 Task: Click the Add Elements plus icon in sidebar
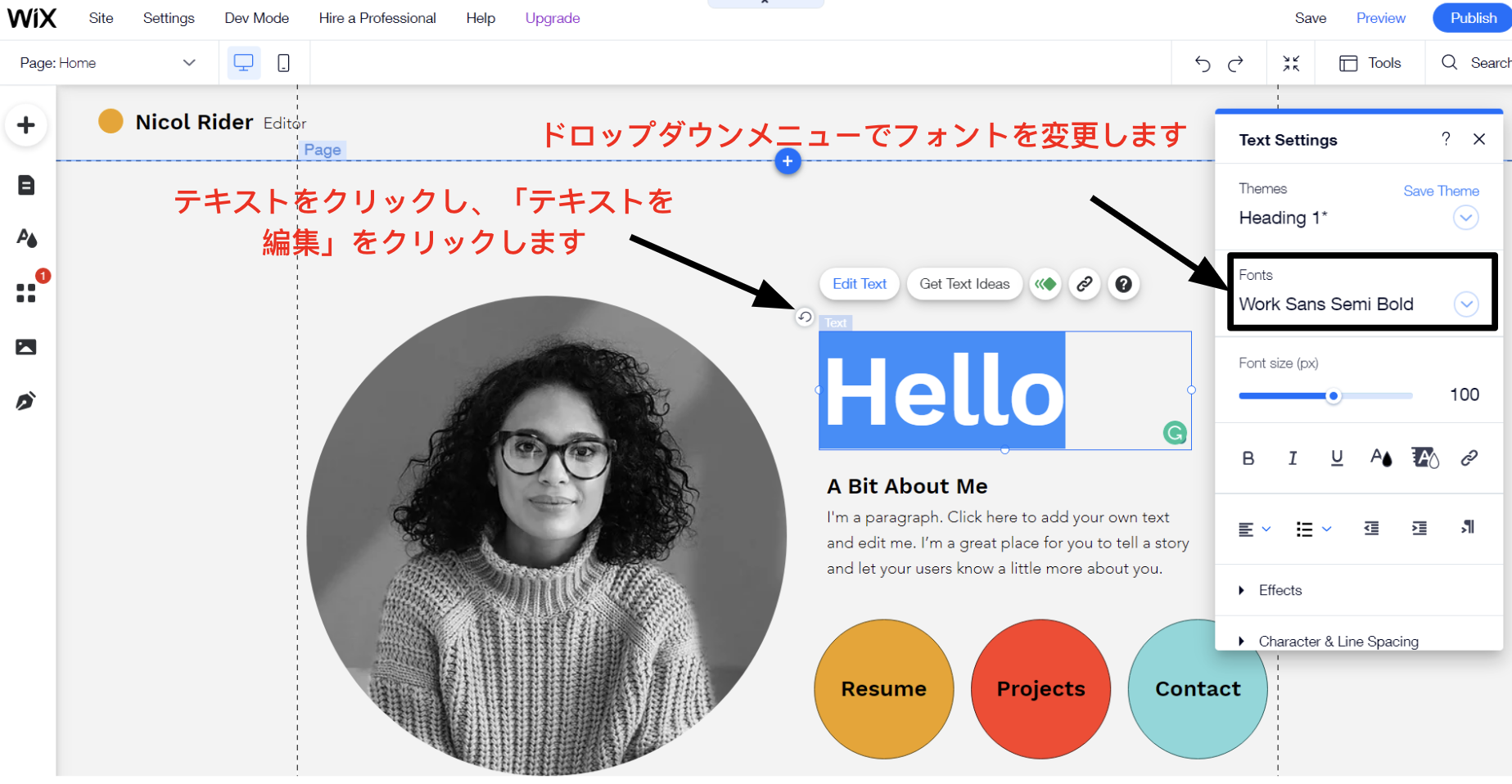coord(26,126)
